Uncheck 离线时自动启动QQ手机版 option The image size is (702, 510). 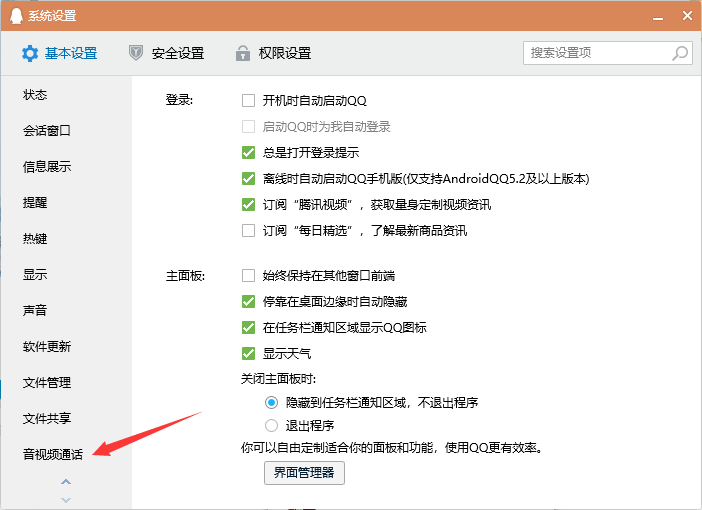248,178
